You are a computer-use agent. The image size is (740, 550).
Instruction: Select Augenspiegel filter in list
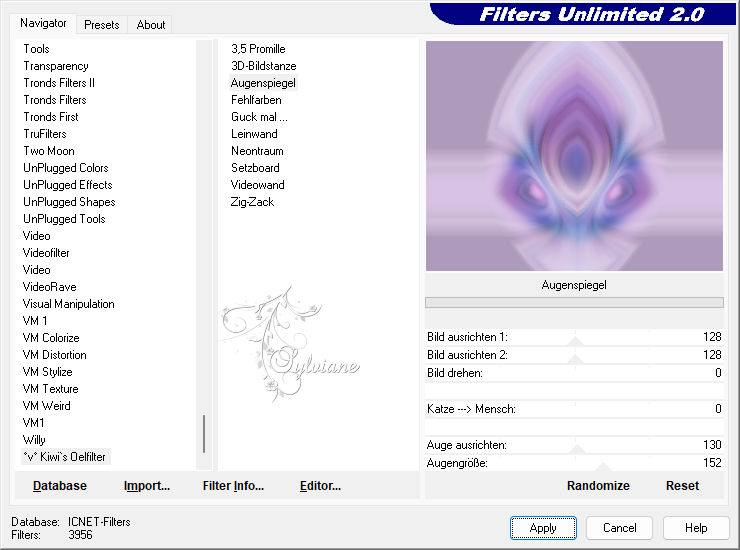[x=263, y=83]
